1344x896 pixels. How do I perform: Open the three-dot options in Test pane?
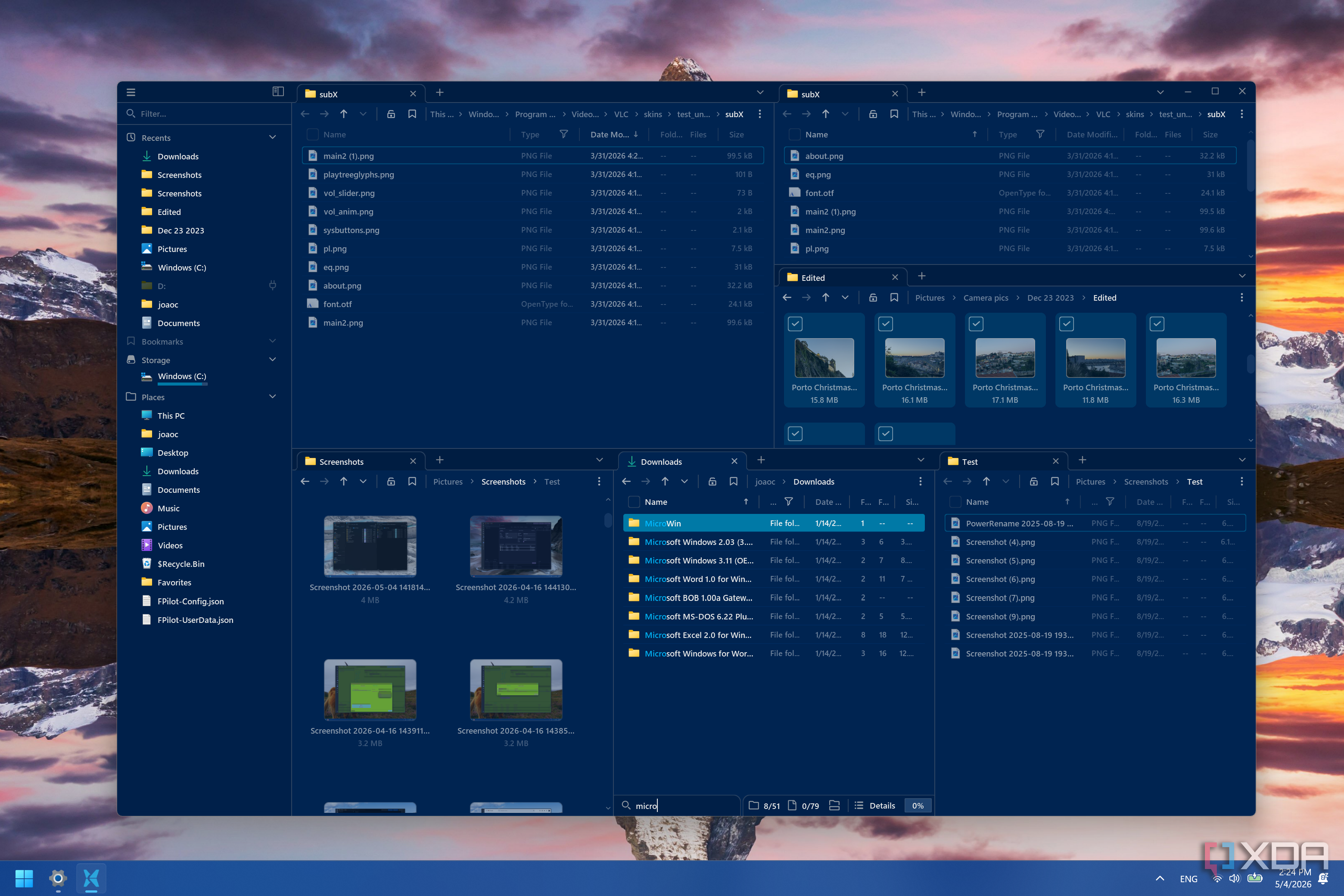[x=1242, y=482]
